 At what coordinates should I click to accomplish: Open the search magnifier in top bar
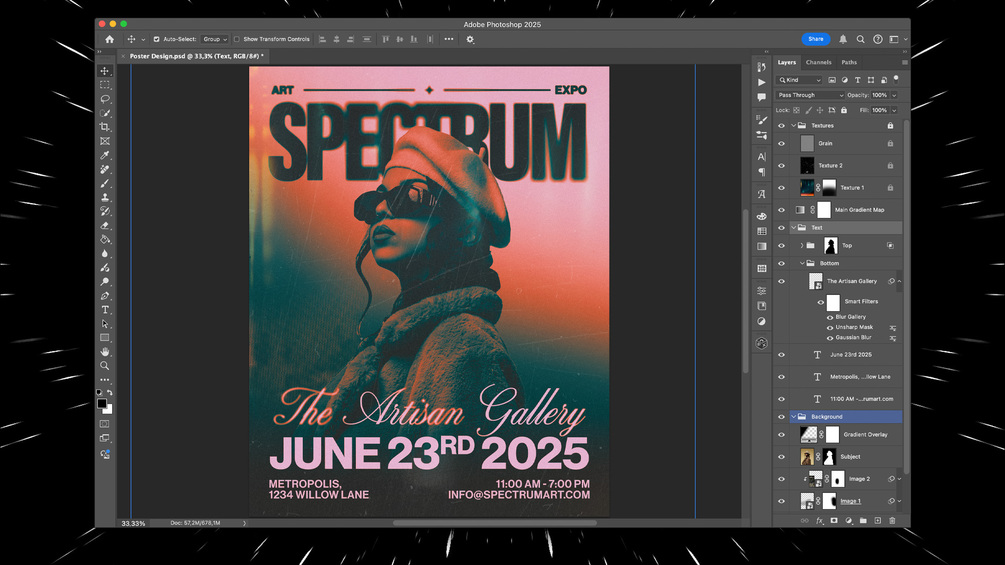coord(860,39)
